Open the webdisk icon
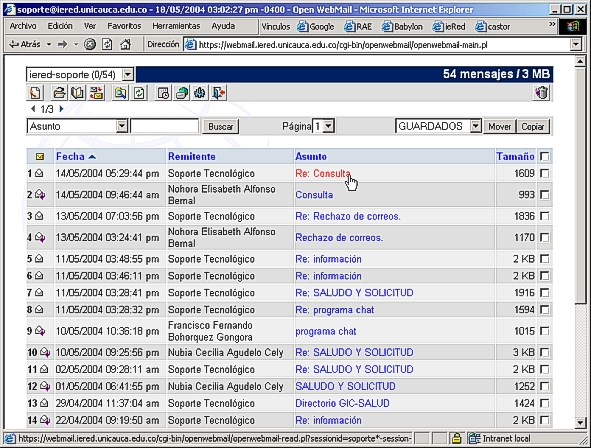The height and width of the screenshot is (448, 591). (181, 93)
